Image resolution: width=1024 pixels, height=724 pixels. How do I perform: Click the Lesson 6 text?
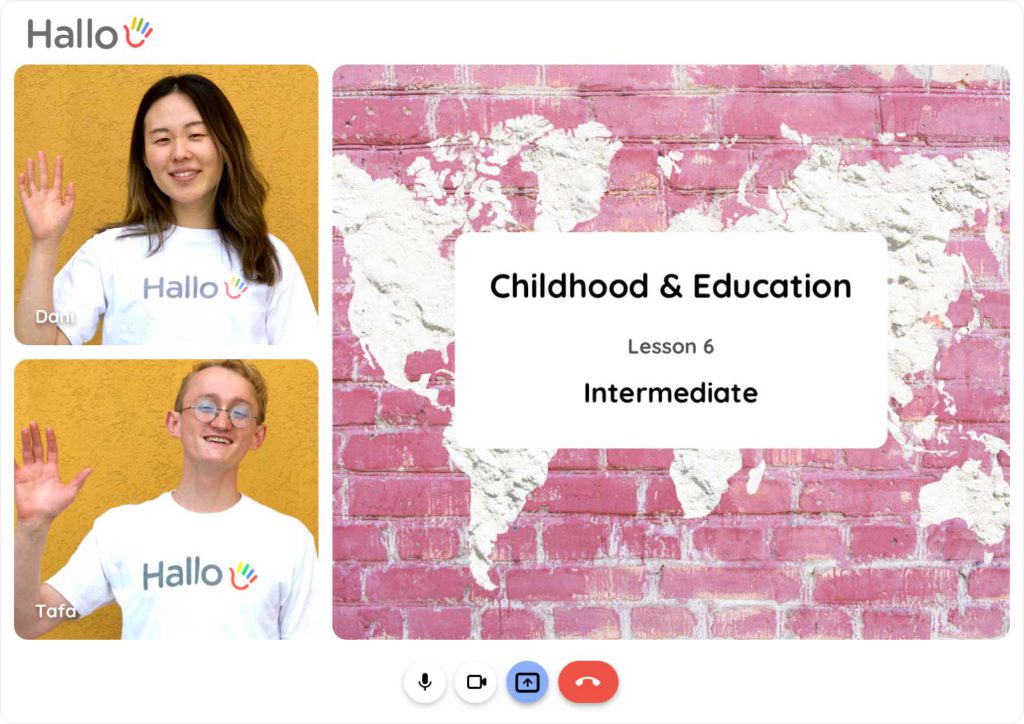pyautogui.click(x=671, y=347)
